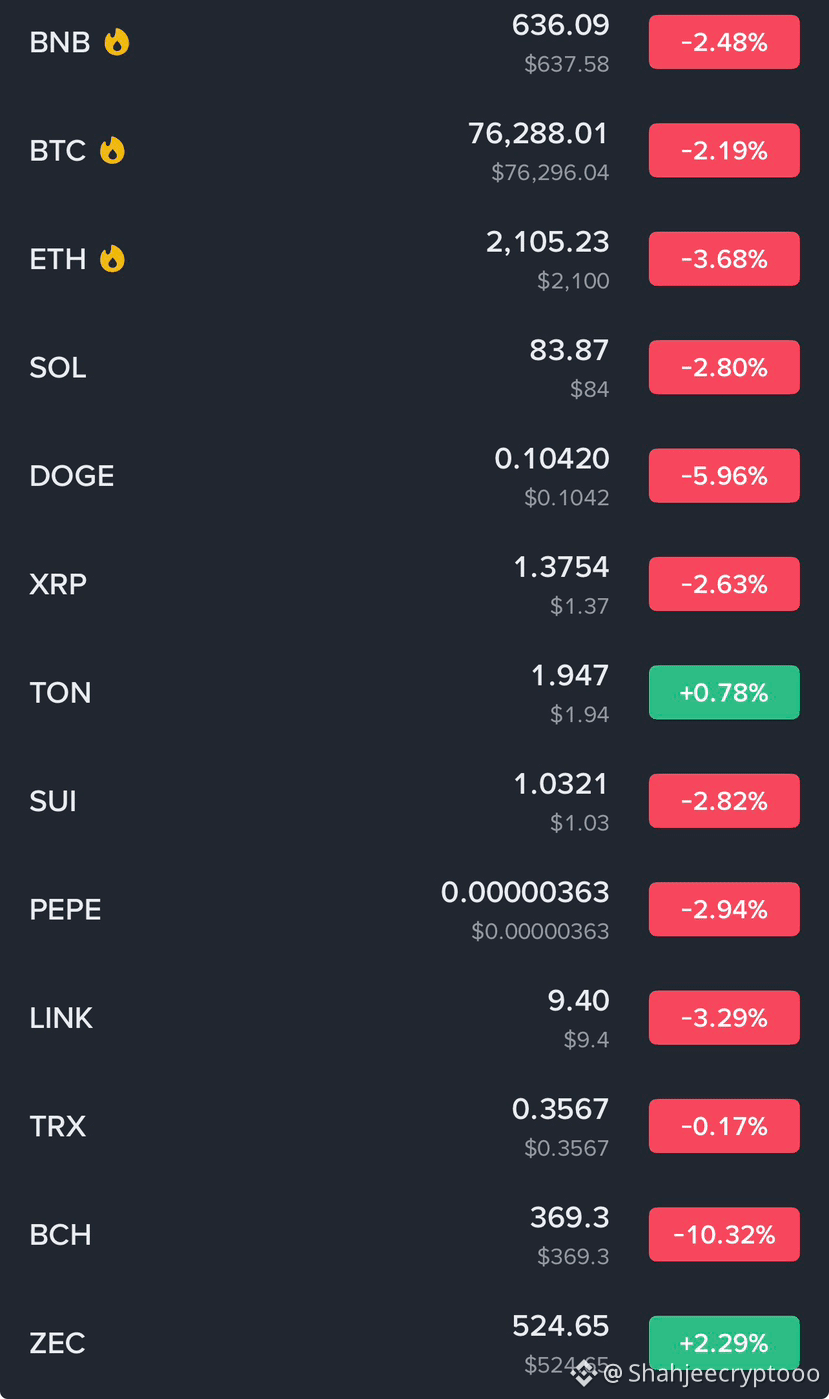This screenshot has width=829, height=1399.
Task: Select the SUI price 1.0321
Action: tap(561, 784)
